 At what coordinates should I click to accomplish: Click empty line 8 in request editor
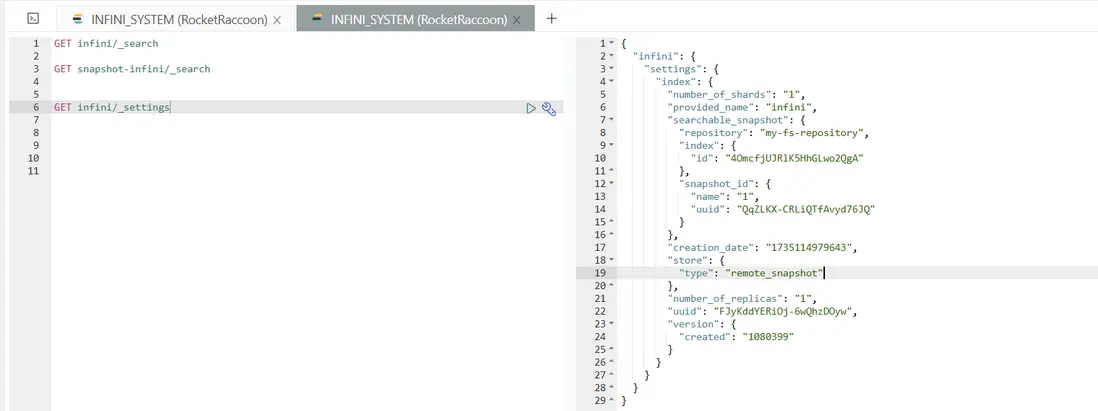coord(307,132)
